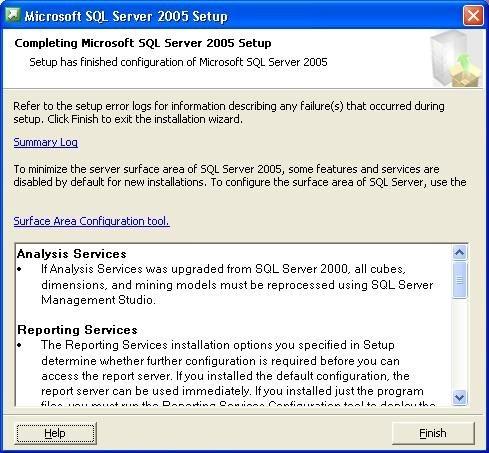Click the 'Refer to the setup error logs' paragraph

click(x=229, y=112)
